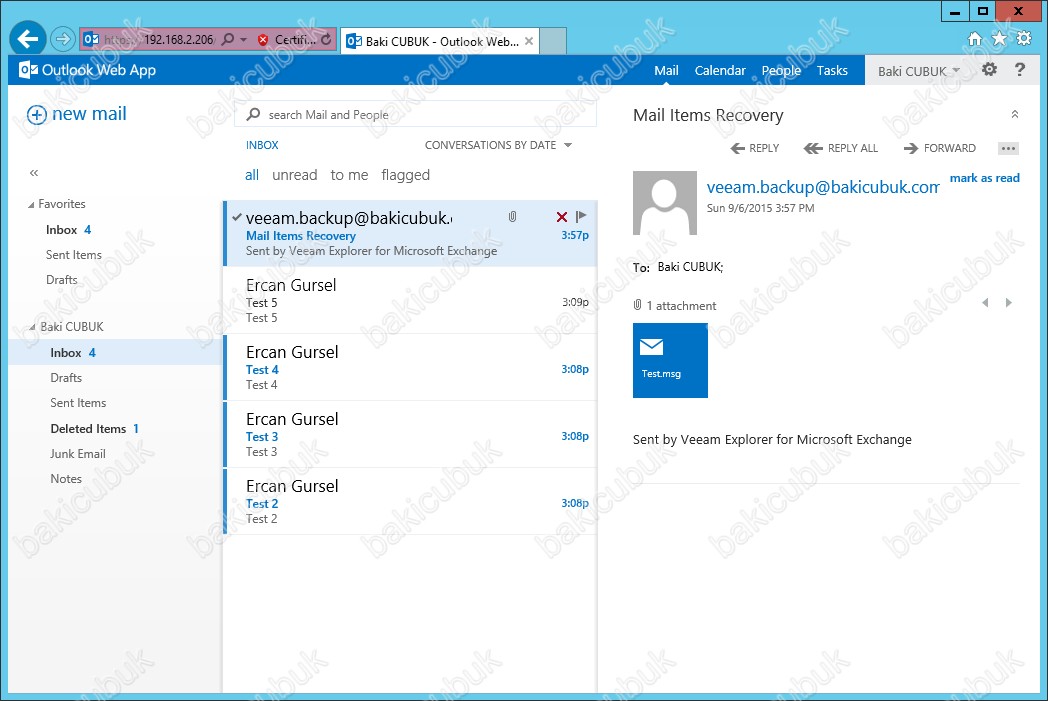Viewport: 1048px width, 701px height.
Task: Filter messages by unread
Action: tap(295, 175)
